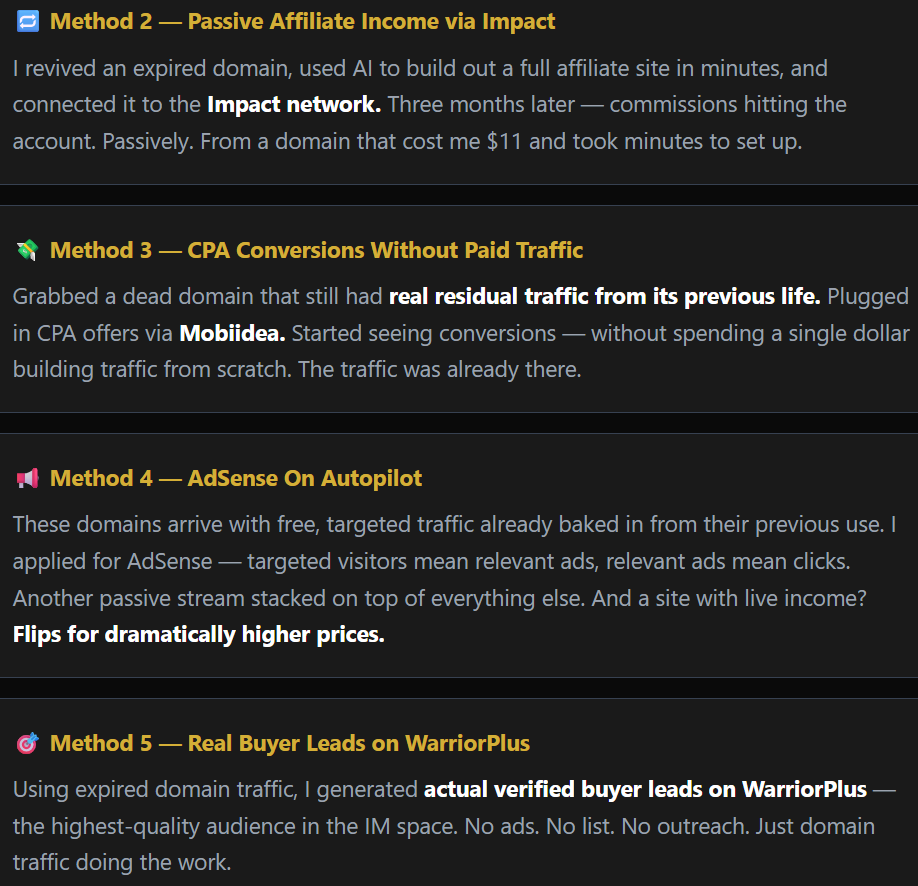Select the Method 3 CPA Conversions heading

click(316, 250)
